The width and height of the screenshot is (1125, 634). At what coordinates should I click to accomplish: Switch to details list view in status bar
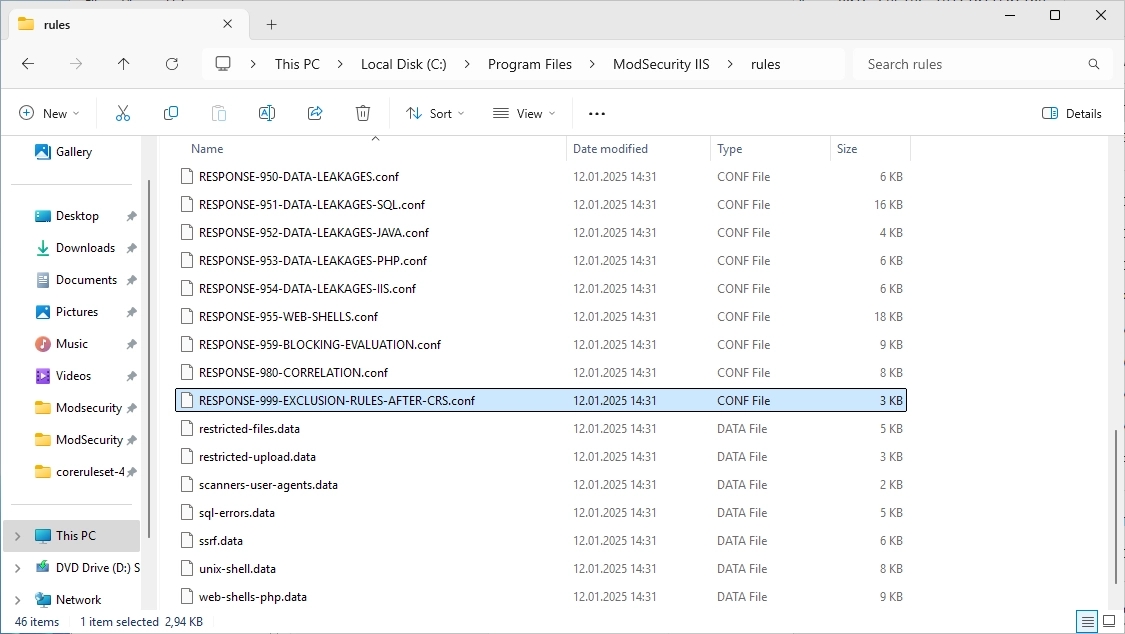click(1085, 621)
